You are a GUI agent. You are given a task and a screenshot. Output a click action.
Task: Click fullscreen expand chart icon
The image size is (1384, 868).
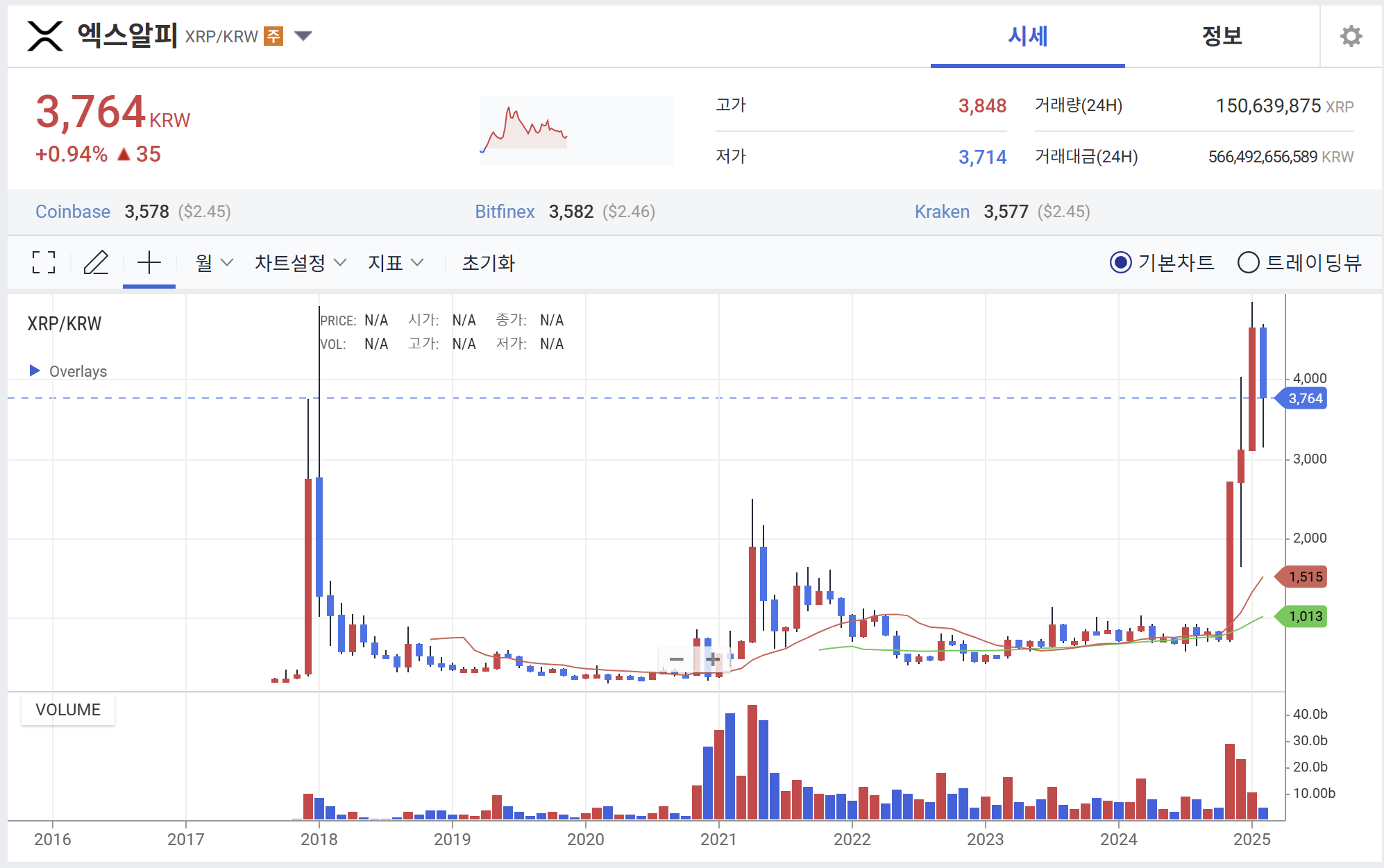click(44, 262)
